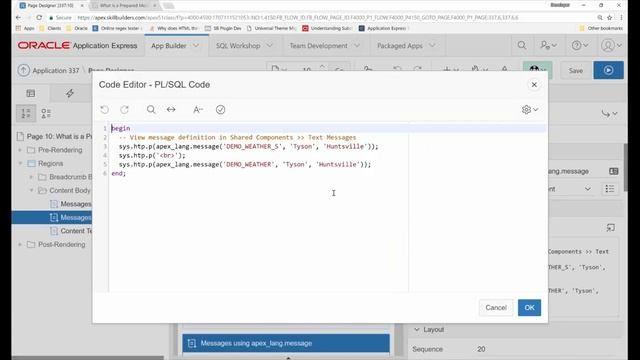The width and height of the screenshot is (640, 360).
Task: Click the browser back arrow
Action: (18, 18)
